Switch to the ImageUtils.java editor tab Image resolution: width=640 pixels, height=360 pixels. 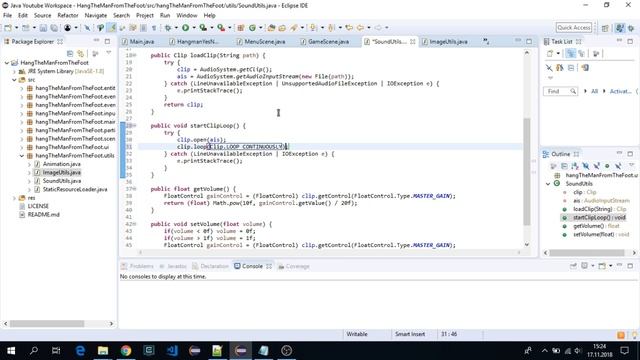coord(448,42)
